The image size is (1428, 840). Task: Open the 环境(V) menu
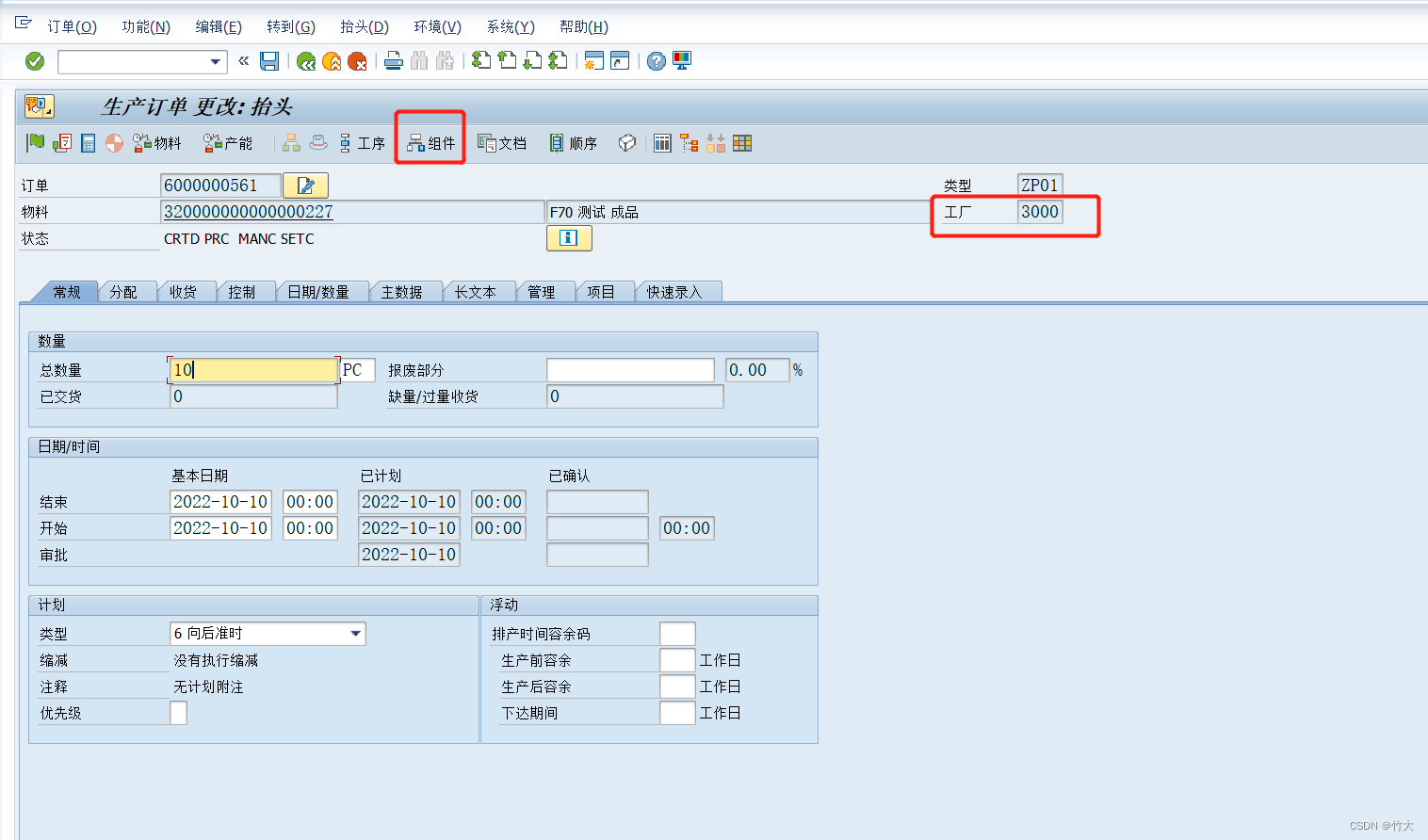tap(436, 26)
